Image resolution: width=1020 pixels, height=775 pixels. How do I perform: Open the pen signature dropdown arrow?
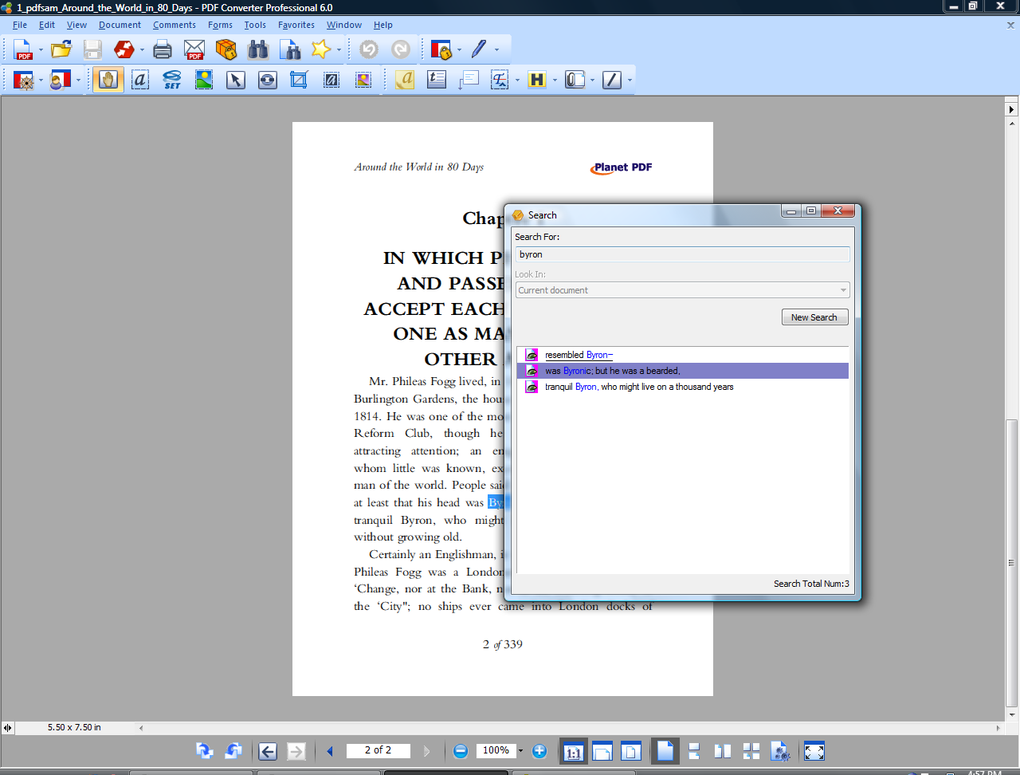(x=497, y=50)
